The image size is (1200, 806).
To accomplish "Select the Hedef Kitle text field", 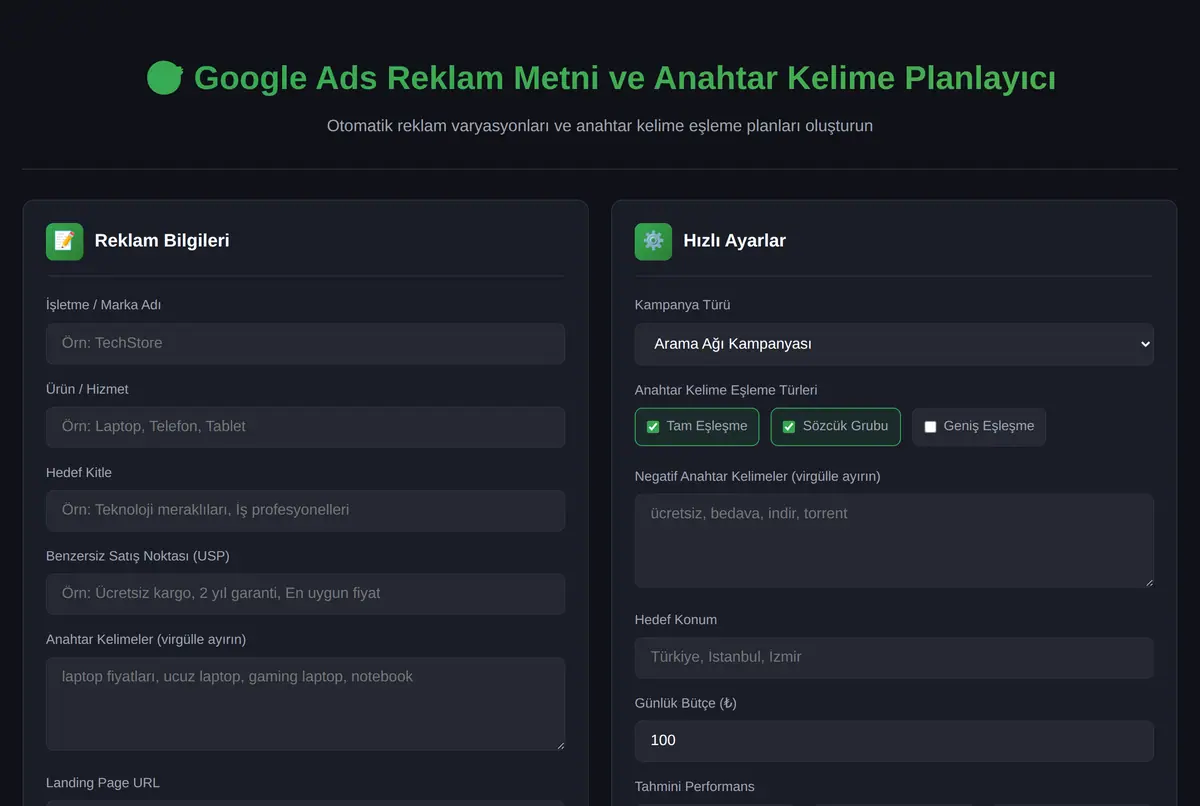I will coord(305,510).
